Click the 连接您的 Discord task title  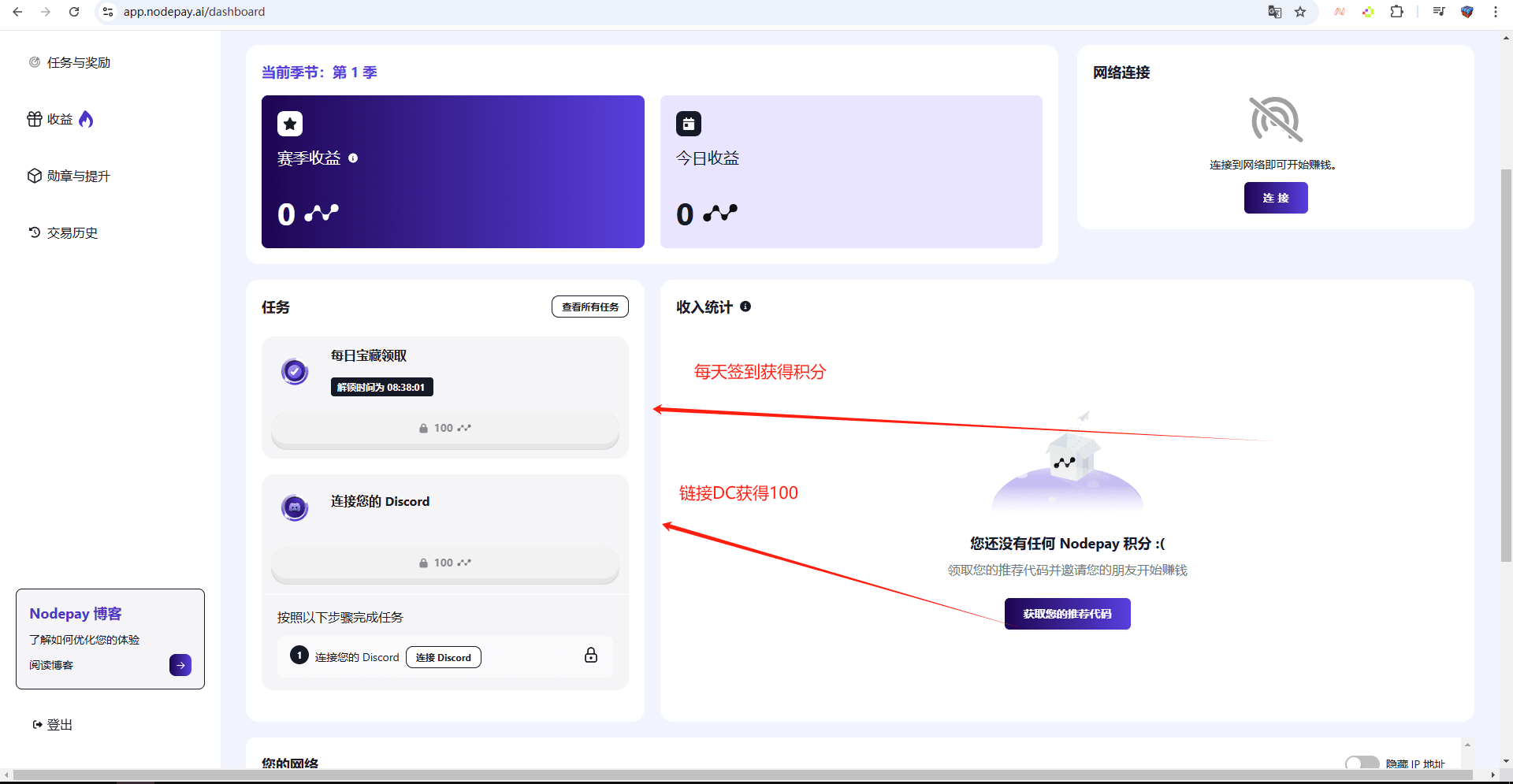click(x=380, y=501)
